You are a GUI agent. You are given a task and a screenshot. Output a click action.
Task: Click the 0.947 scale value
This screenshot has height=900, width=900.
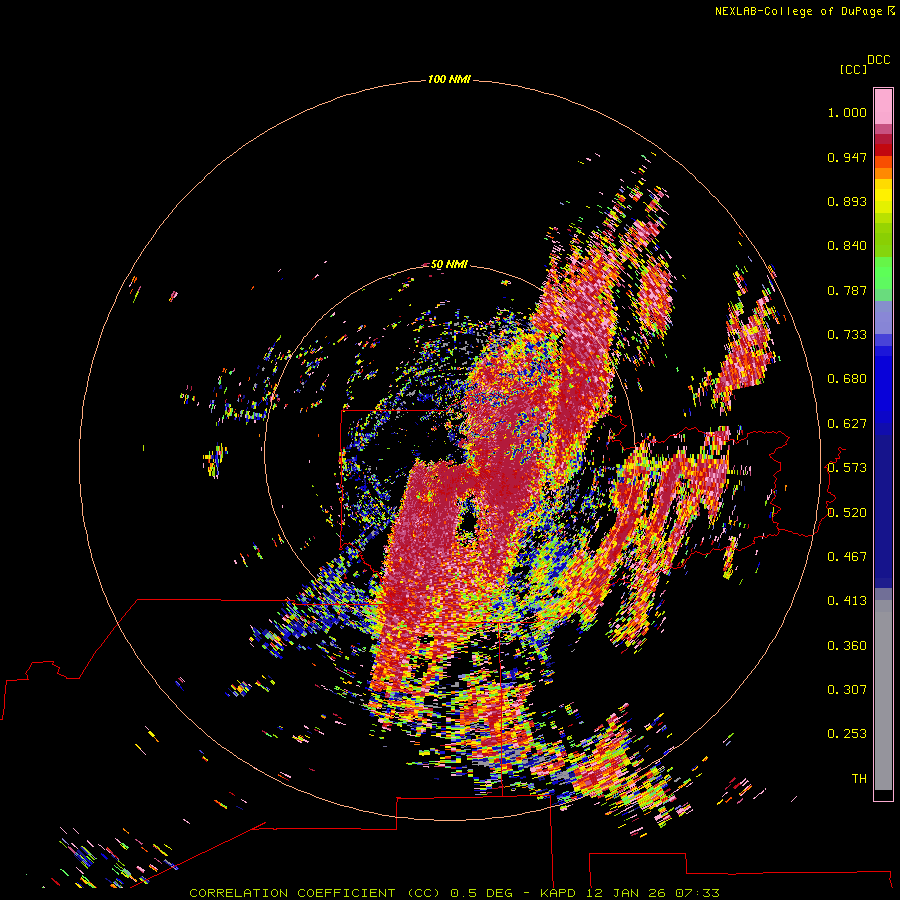[x=847, y=157]
